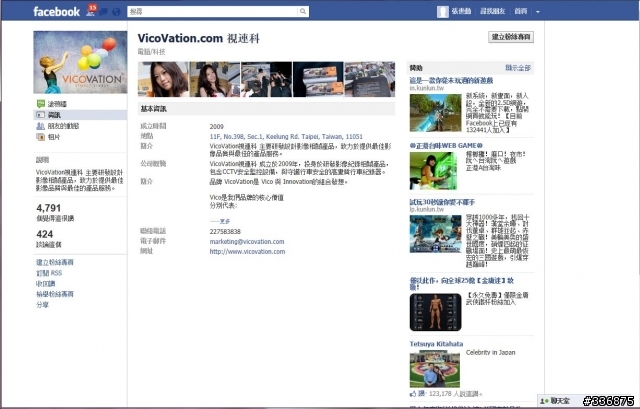Click the lp.kunlun.tw ad game image
Screen dimensions: 640x409
point(436,233)
